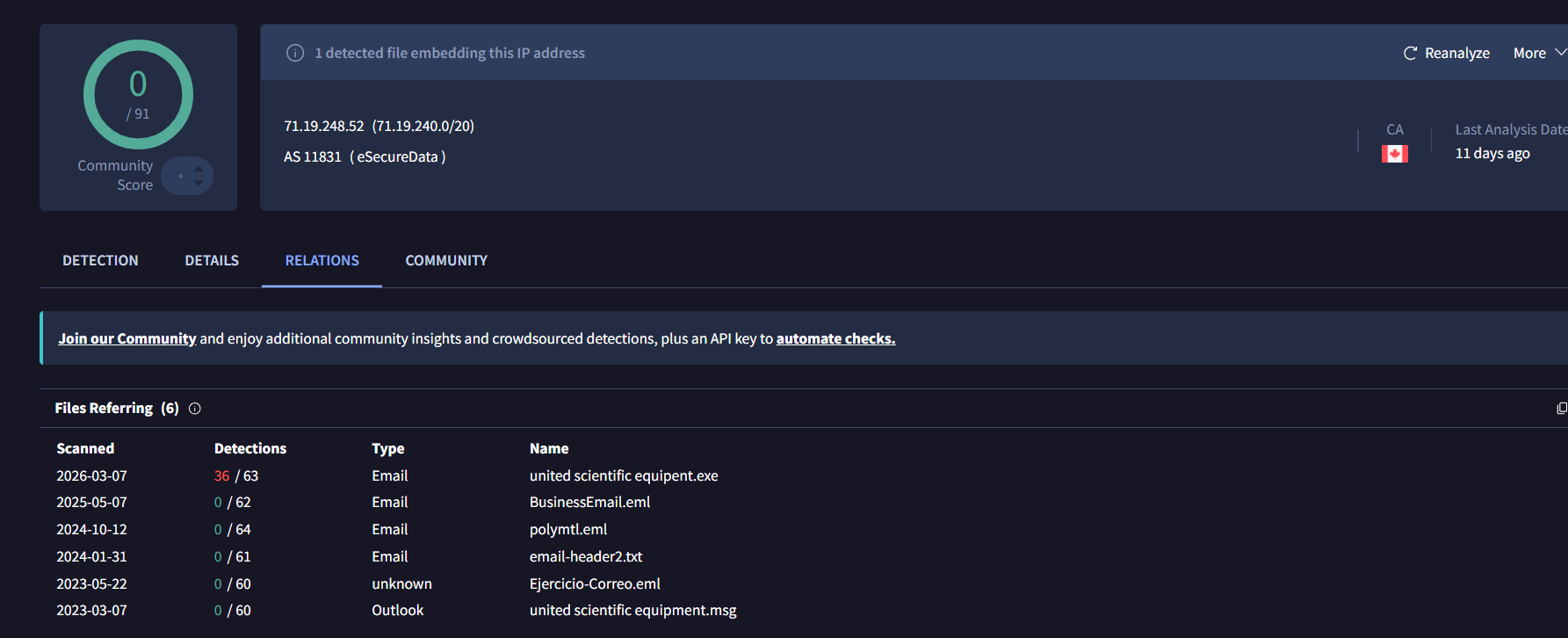1568x638 pixels.
Task: Click the Reanalyze refresh icon
Action: tap(1410, 54)
